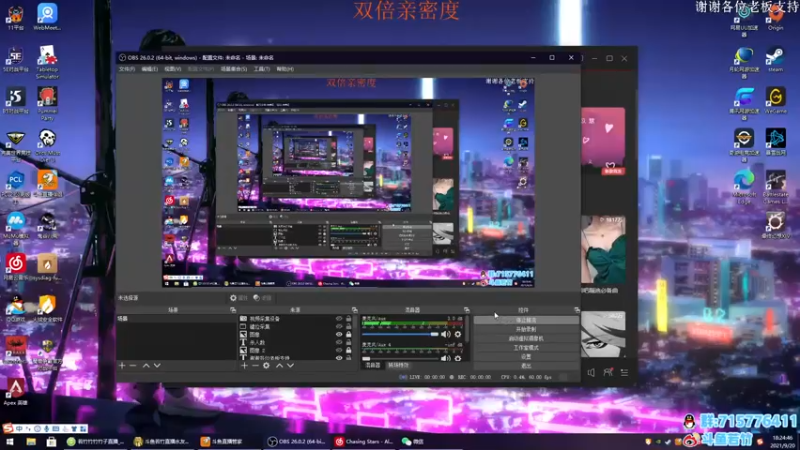Switch to the 转场特效 tab
The height and width of the screenshot is (450, 800).
(398, 365)
